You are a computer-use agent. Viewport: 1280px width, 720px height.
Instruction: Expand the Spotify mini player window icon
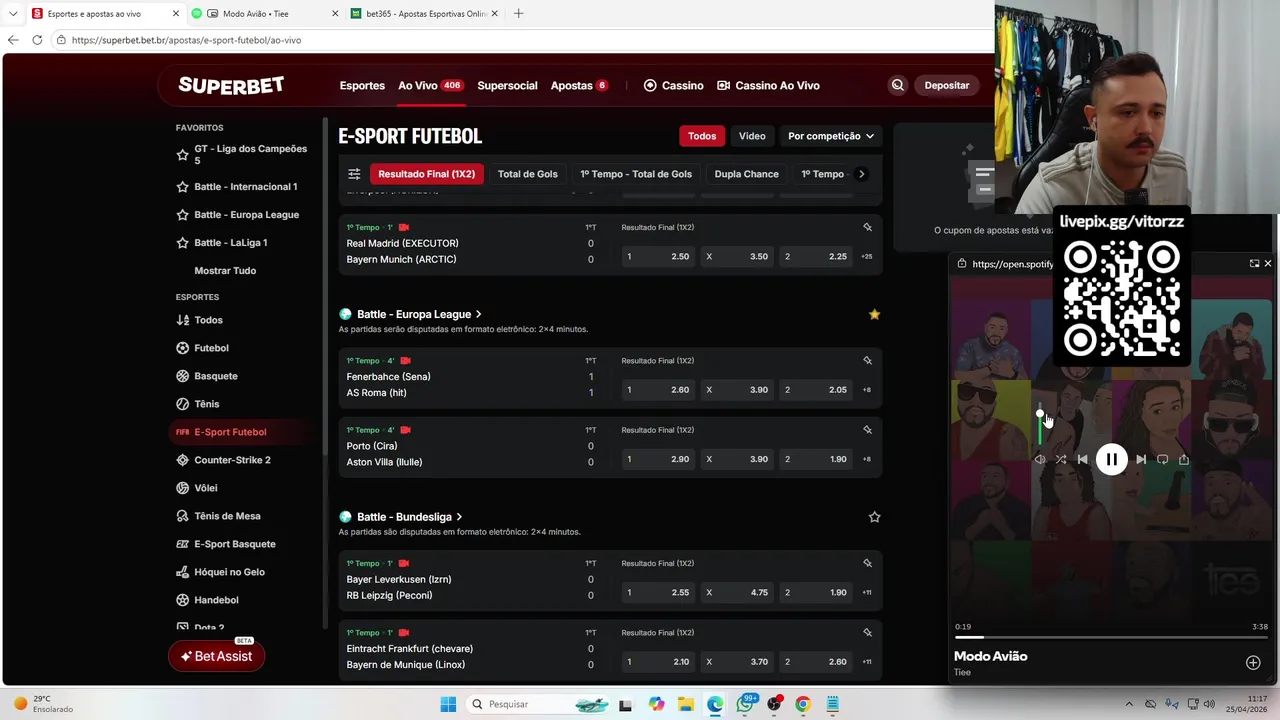coord(1254,264)
